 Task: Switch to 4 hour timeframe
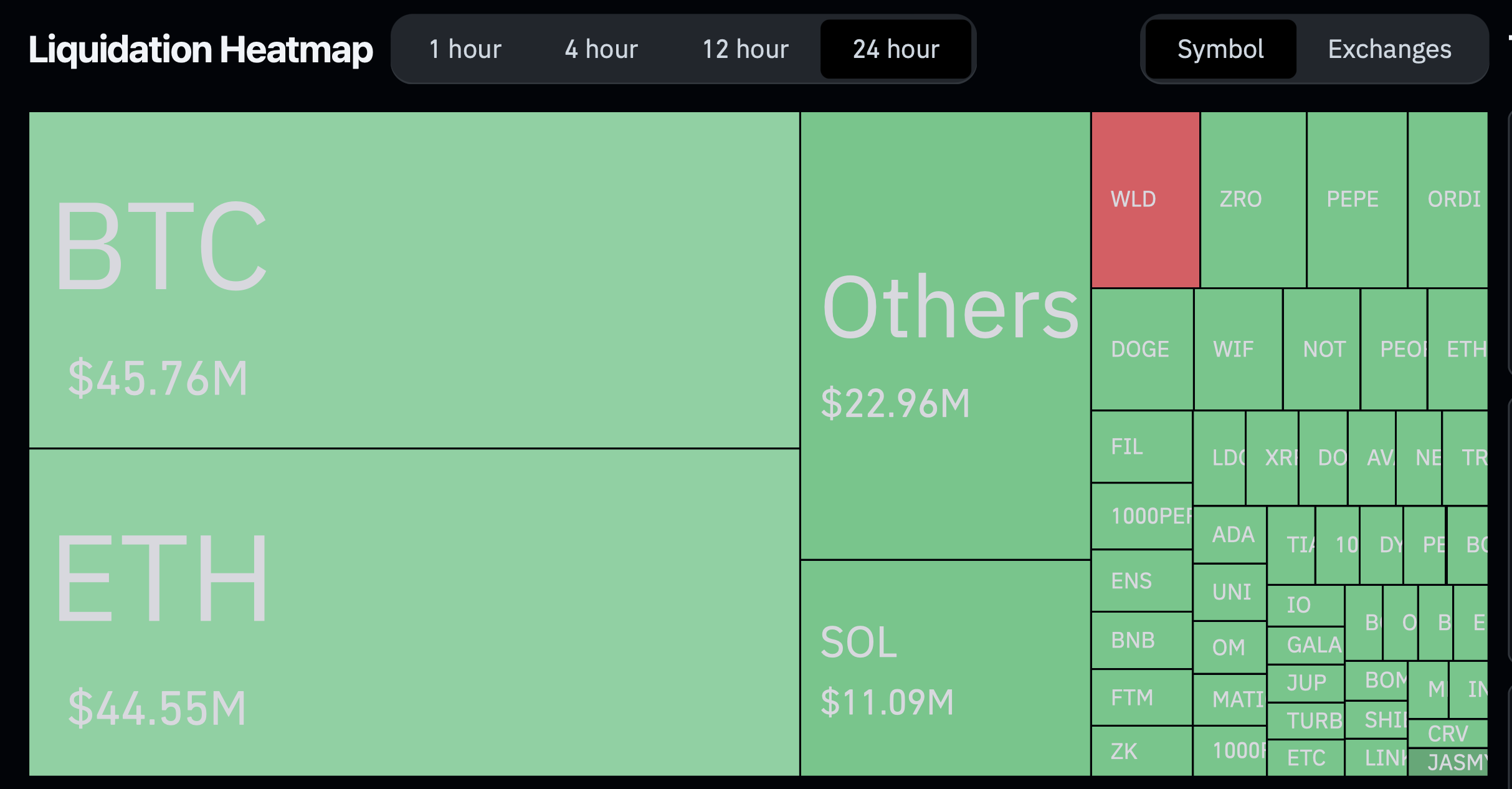pyautogui.click(x=601, y=47)
